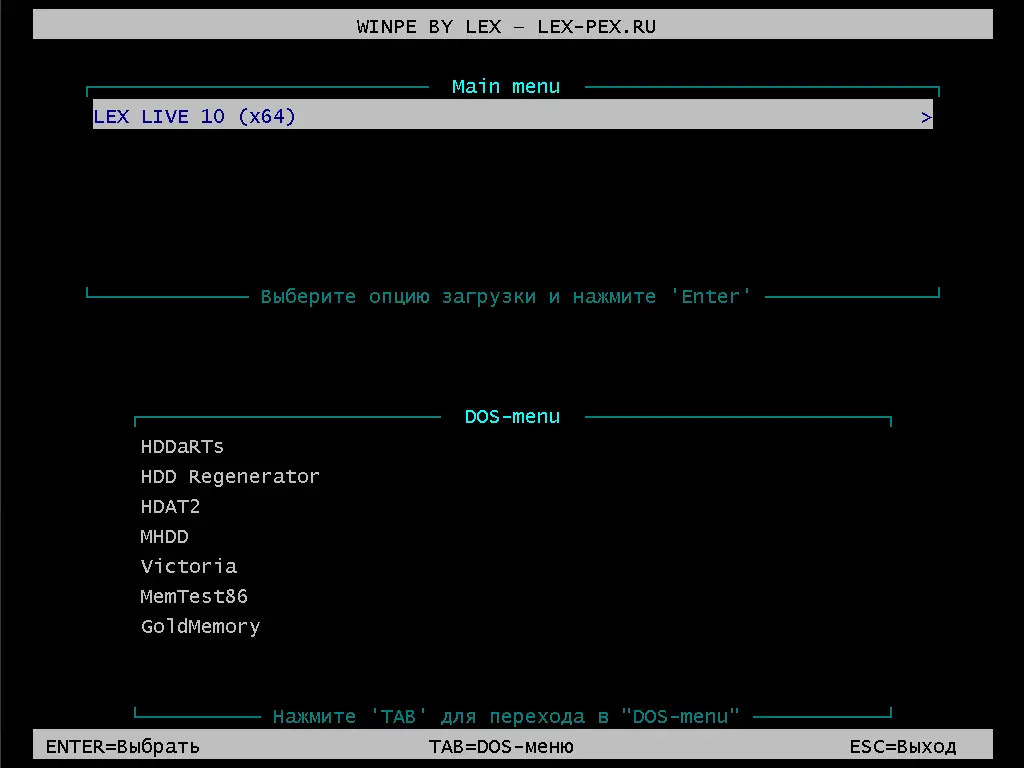The height and width of the screenshot is (768, 1024).
Task: Choose GoldMemory from the DOS-menu
Action: 200,626
